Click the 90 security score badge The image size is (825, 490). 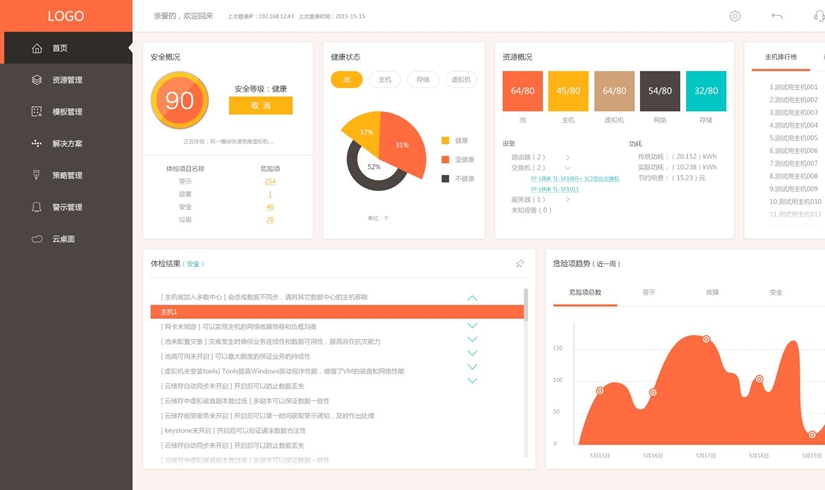[179, 100]
